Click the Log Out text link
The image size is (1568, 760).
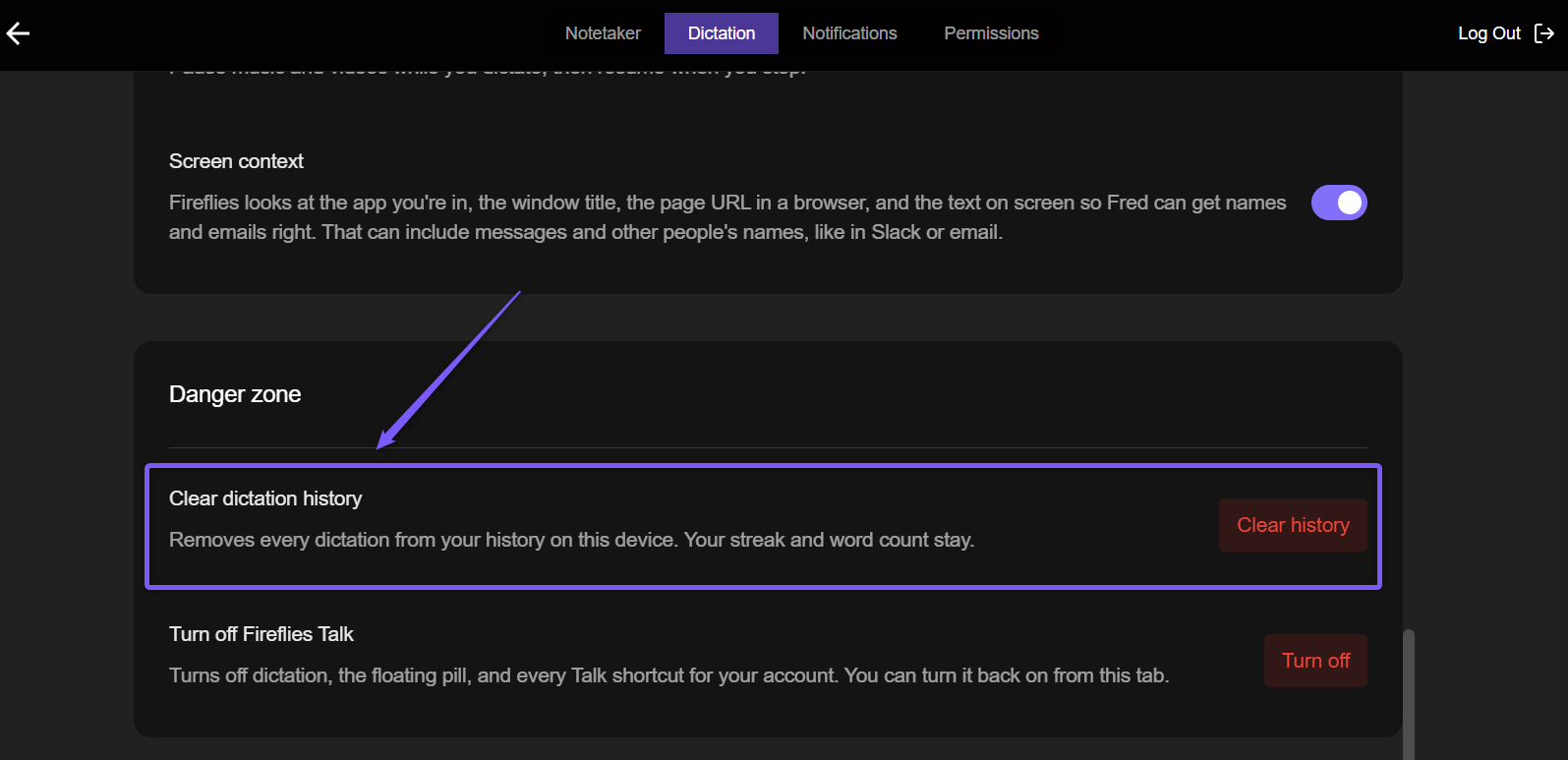pos(1489,33)
